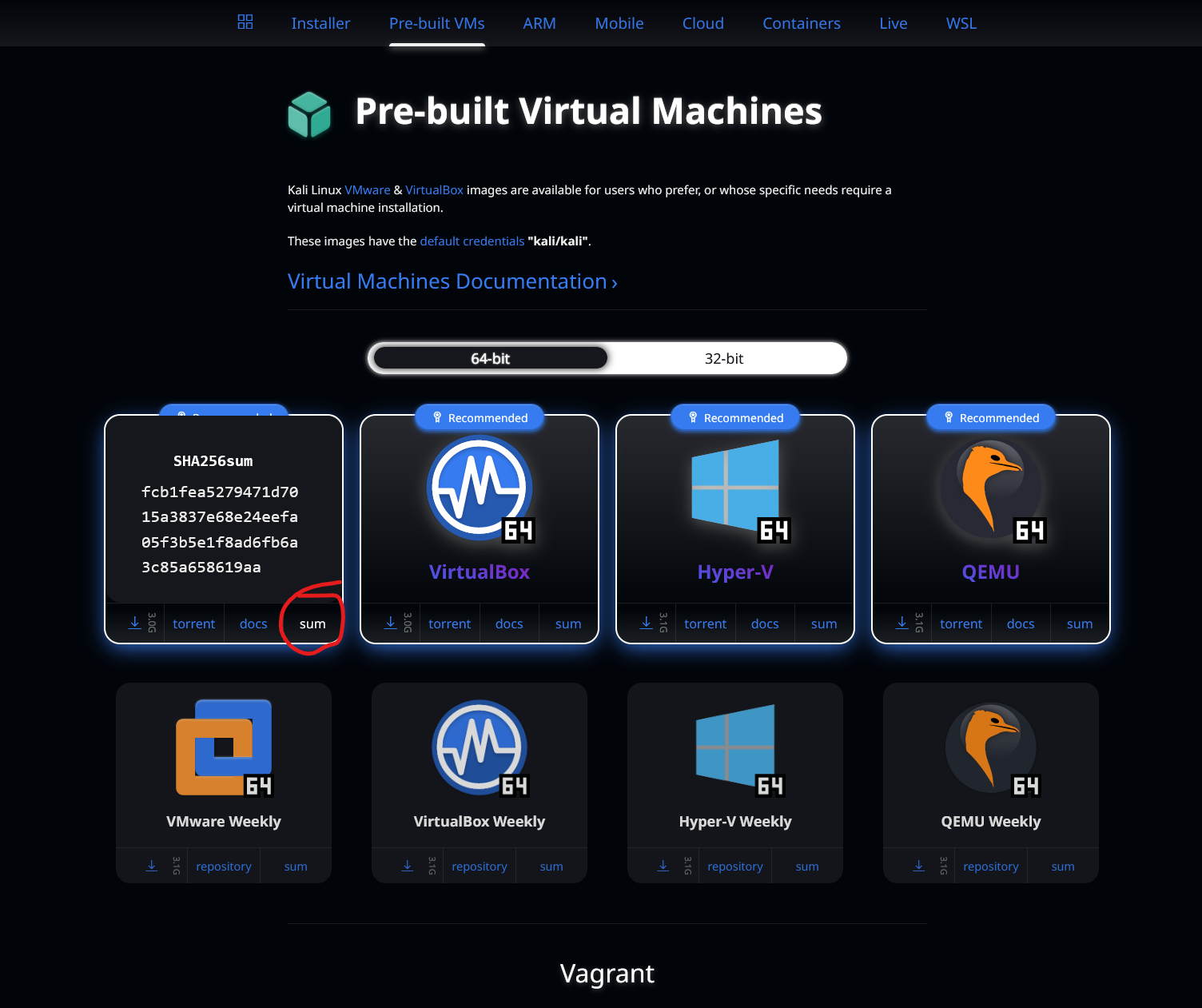The height and width of the screenshot is (1008, 1202).
Task: Click the Recommended badge on VirtualBox card
Action: pyautogui.click(x=480, y=417)
